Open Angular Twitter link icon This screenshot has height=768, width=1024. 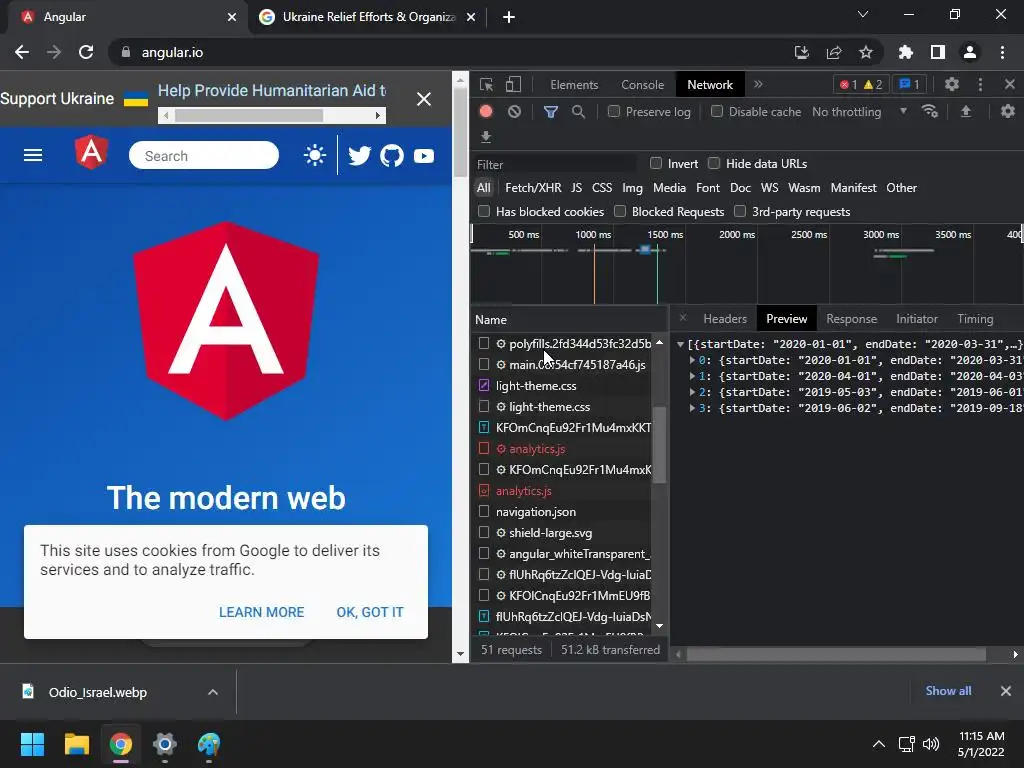click(359, 156)
